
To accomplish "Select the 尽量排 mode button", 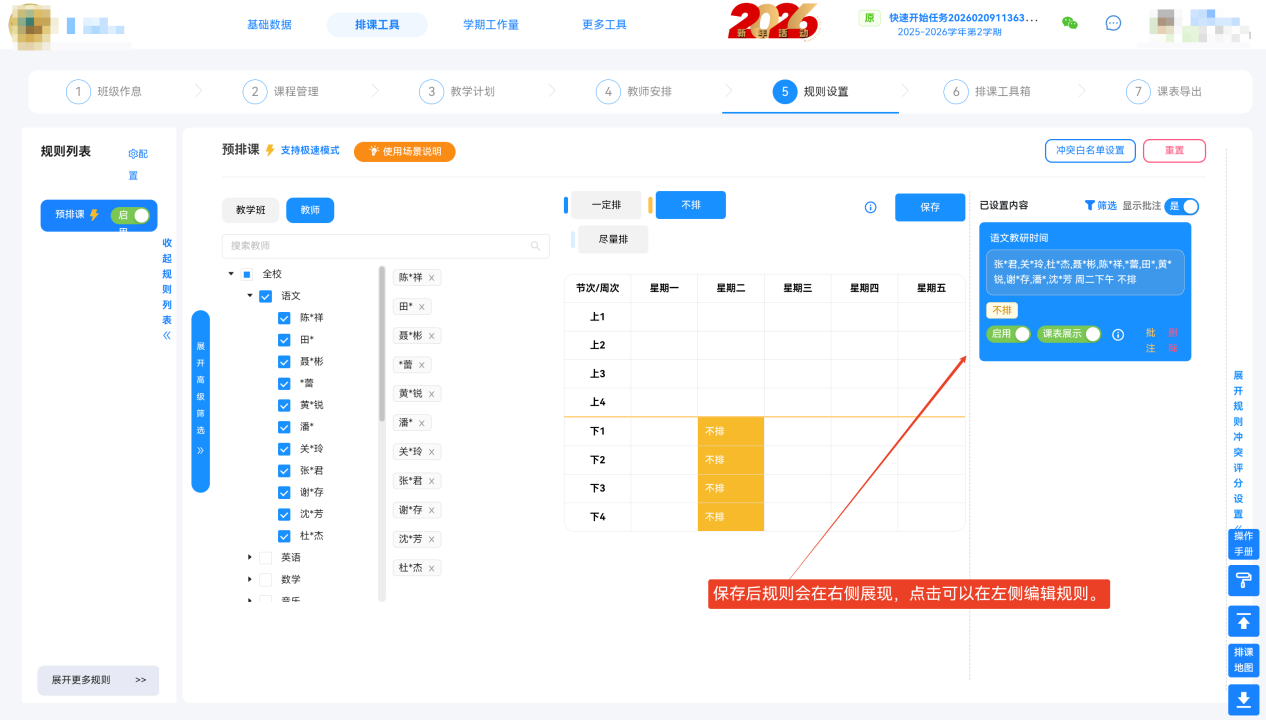I will tap(611, 240).
